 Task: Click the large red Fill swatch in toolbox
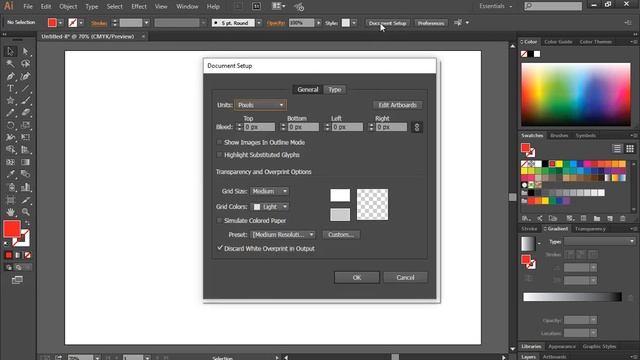[x=12, y=229]
